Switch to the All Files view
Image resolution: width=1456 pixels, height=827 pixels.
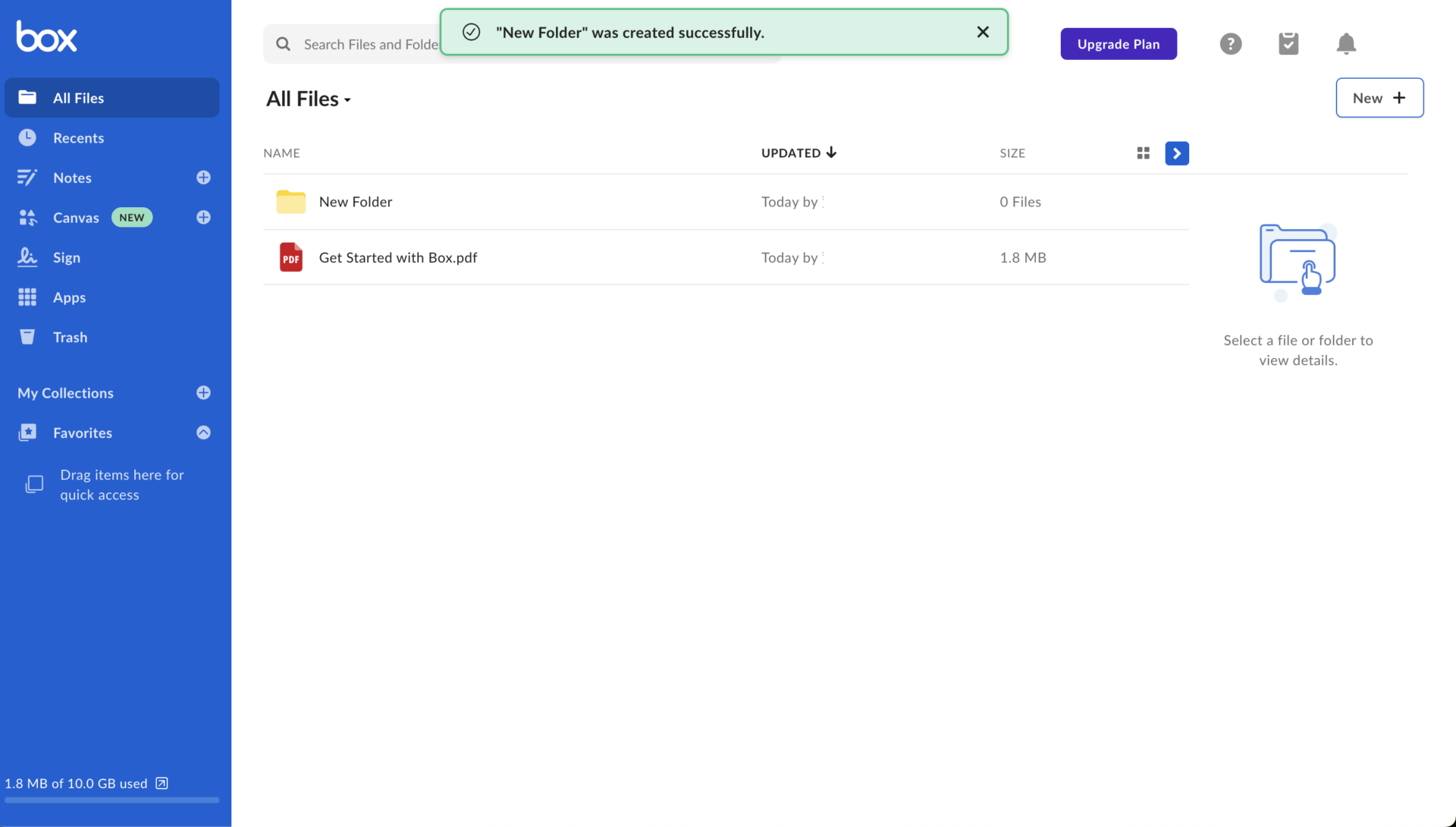78,97
